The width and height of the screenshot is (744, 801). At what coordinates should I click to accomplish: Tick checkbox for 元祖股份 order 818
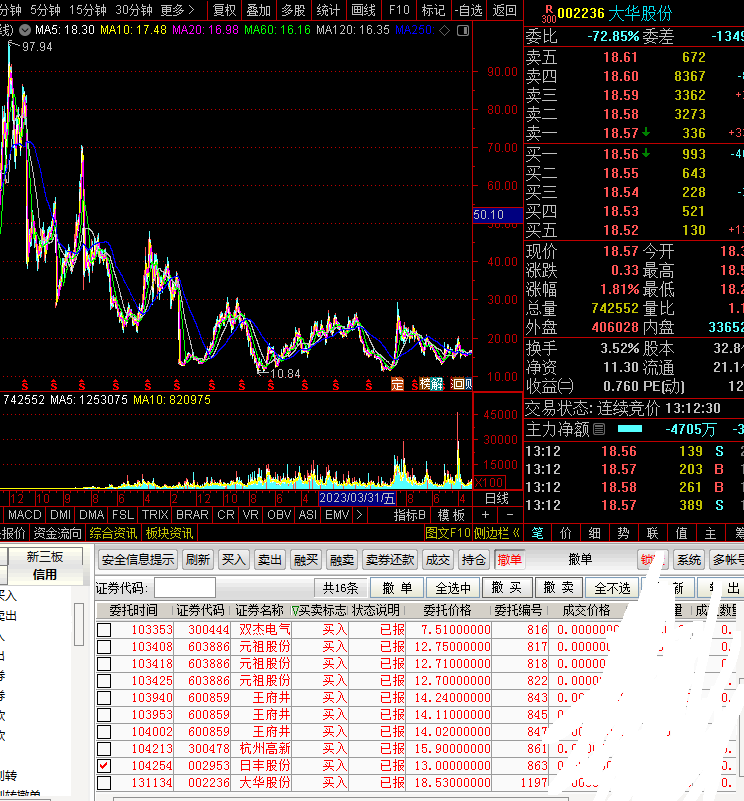point(104,664)
